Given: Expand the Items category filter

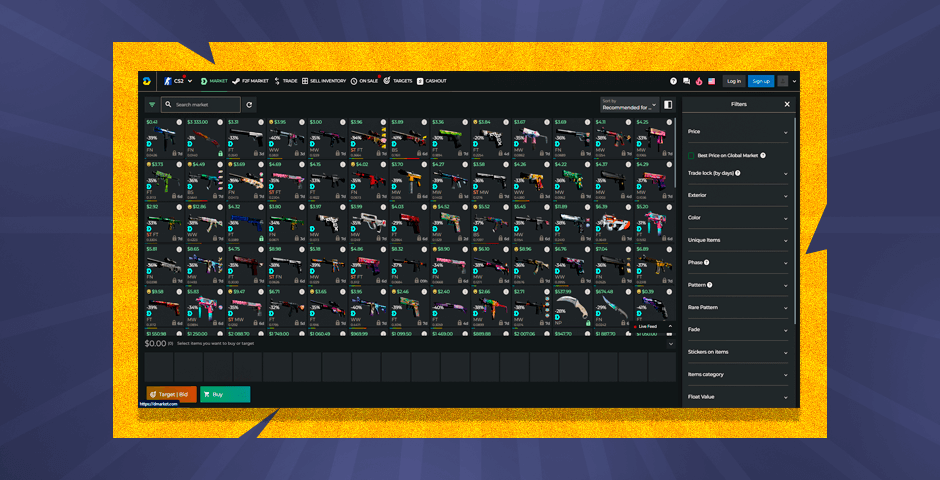Looking at the screenshot, I should pos(738,374).
